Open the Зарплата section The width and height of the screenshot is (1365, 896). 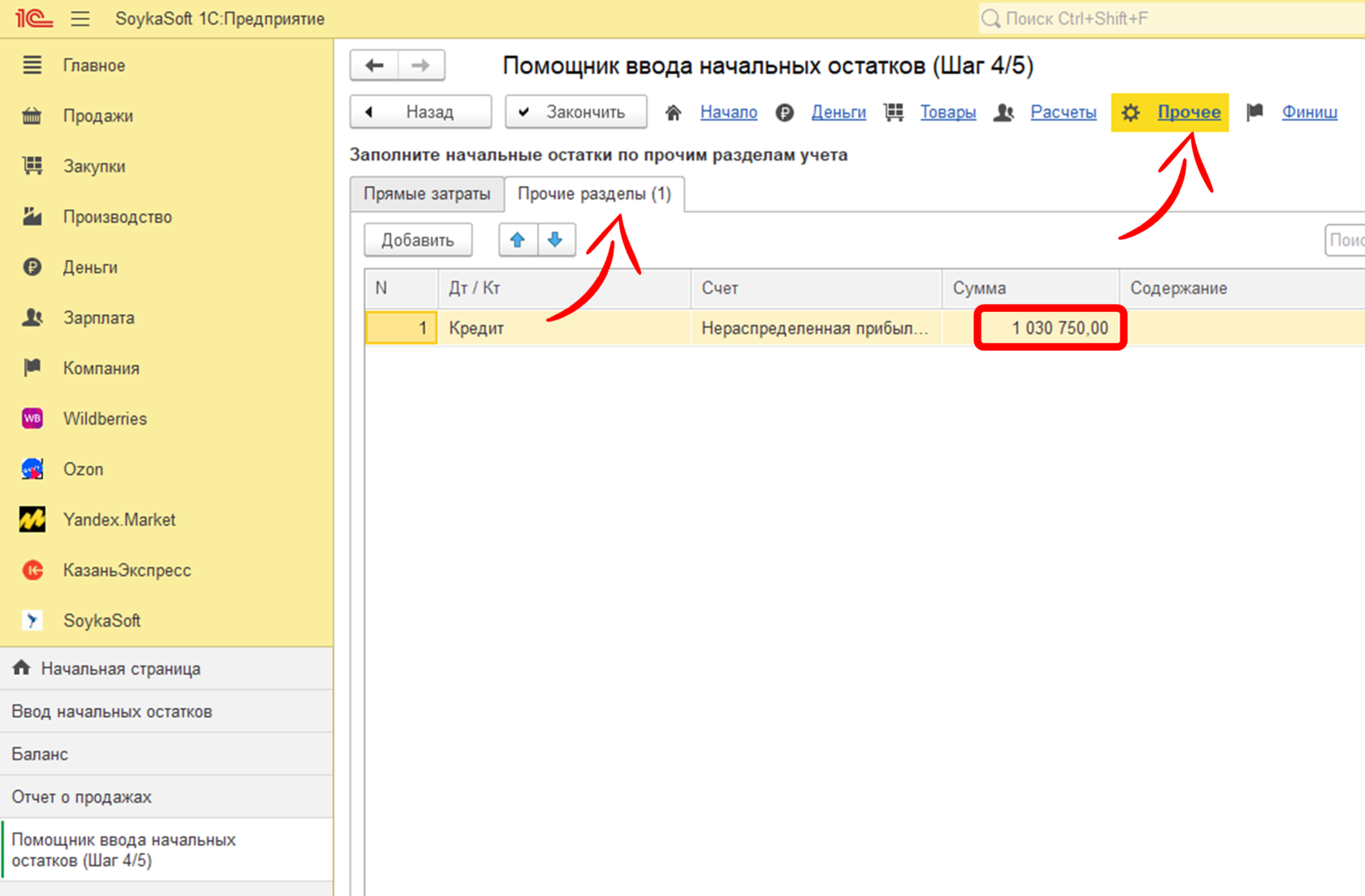[99, 318]
